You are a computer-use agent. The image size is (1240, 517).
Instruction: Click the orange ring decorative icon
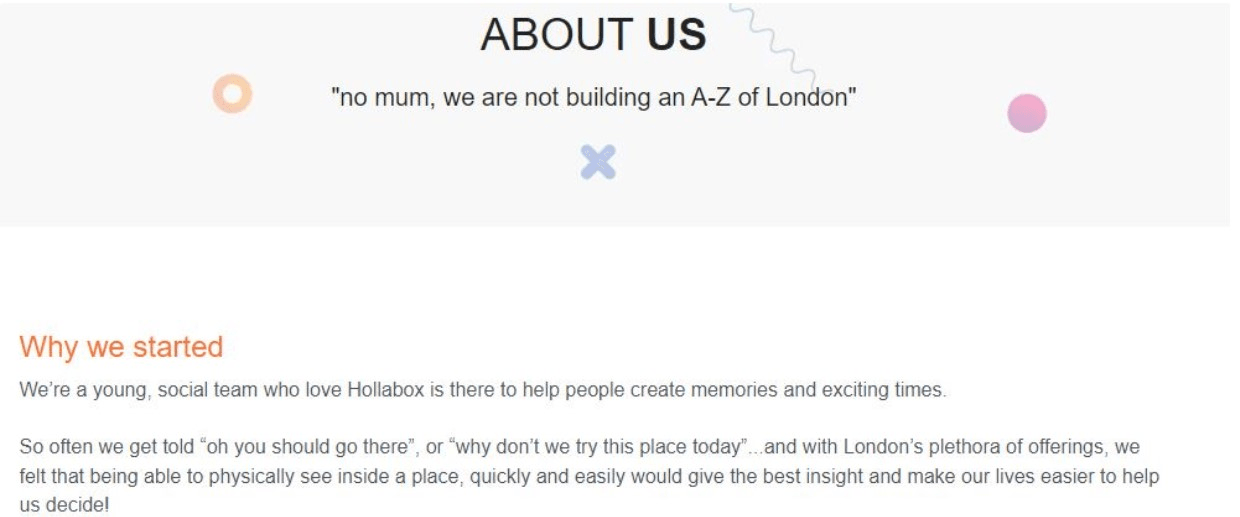232,94
